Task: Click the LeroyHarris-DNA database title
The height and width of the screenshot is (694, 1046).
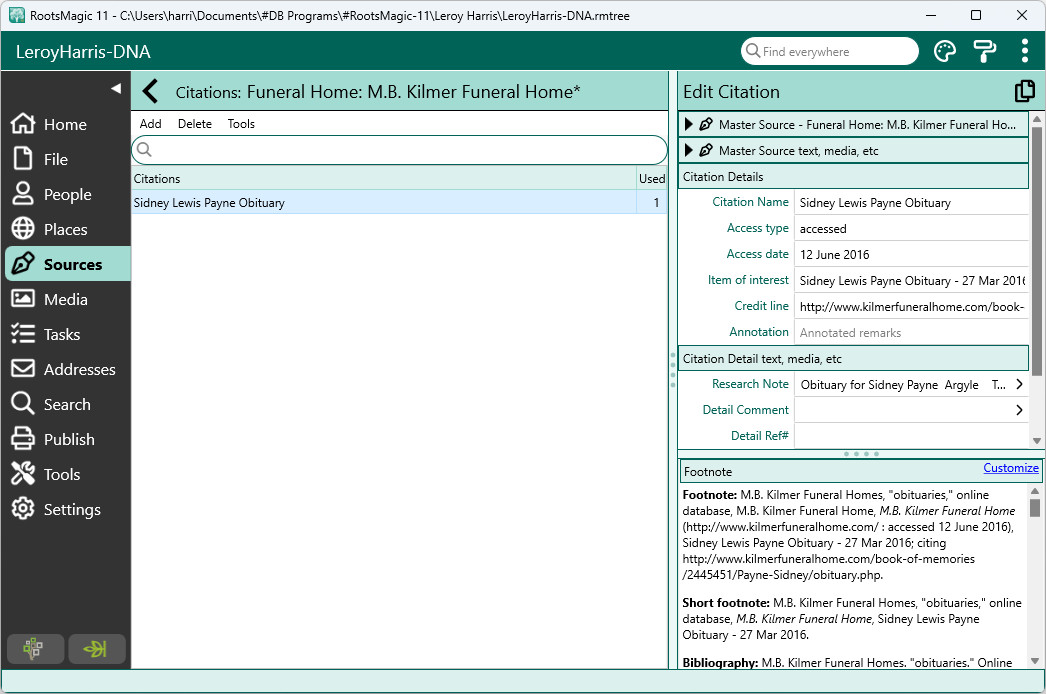Action: click(83, 51)
